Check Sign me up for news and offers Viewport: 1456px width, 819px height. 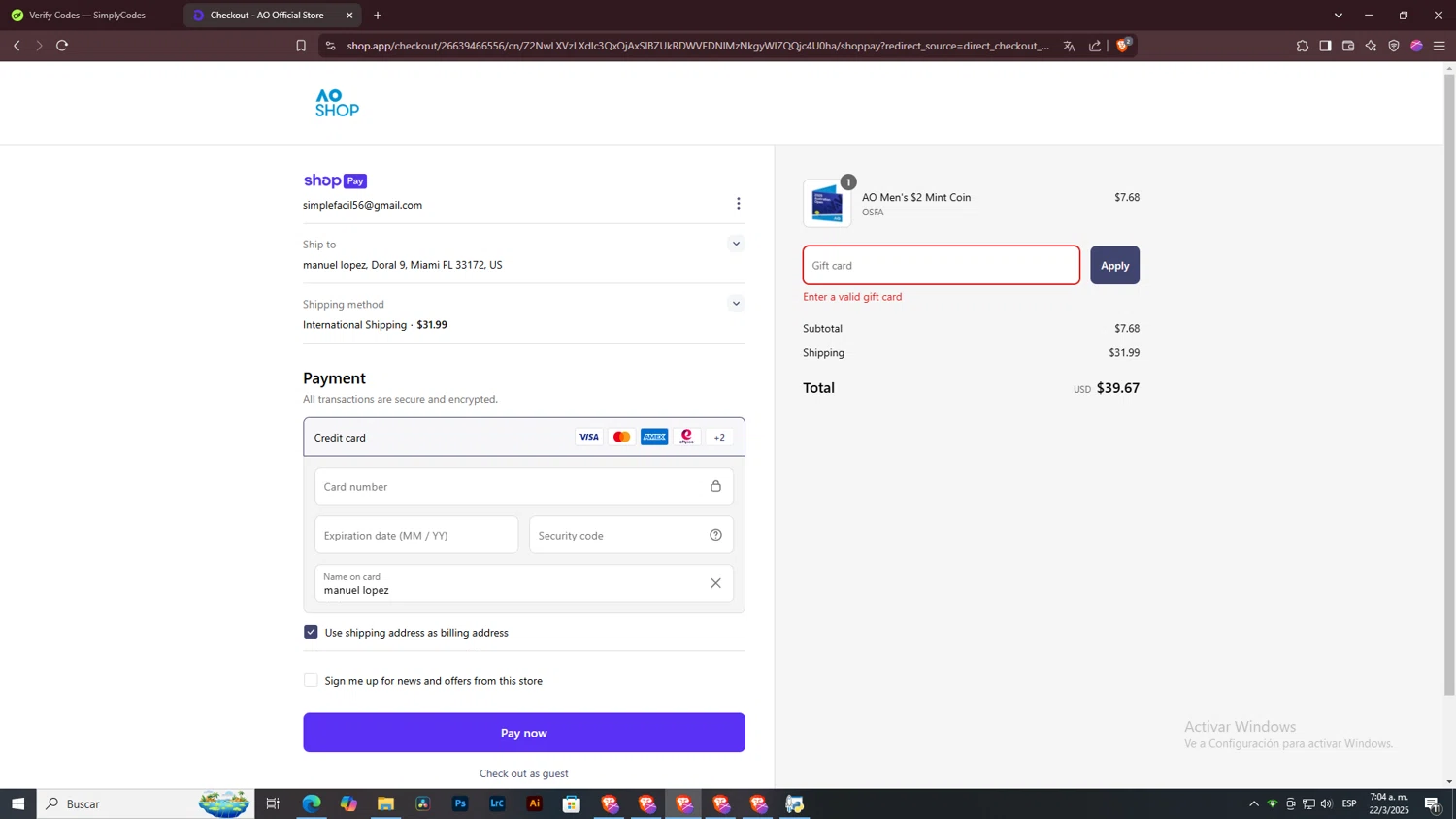pyautogui.click(x=311, y=680)
